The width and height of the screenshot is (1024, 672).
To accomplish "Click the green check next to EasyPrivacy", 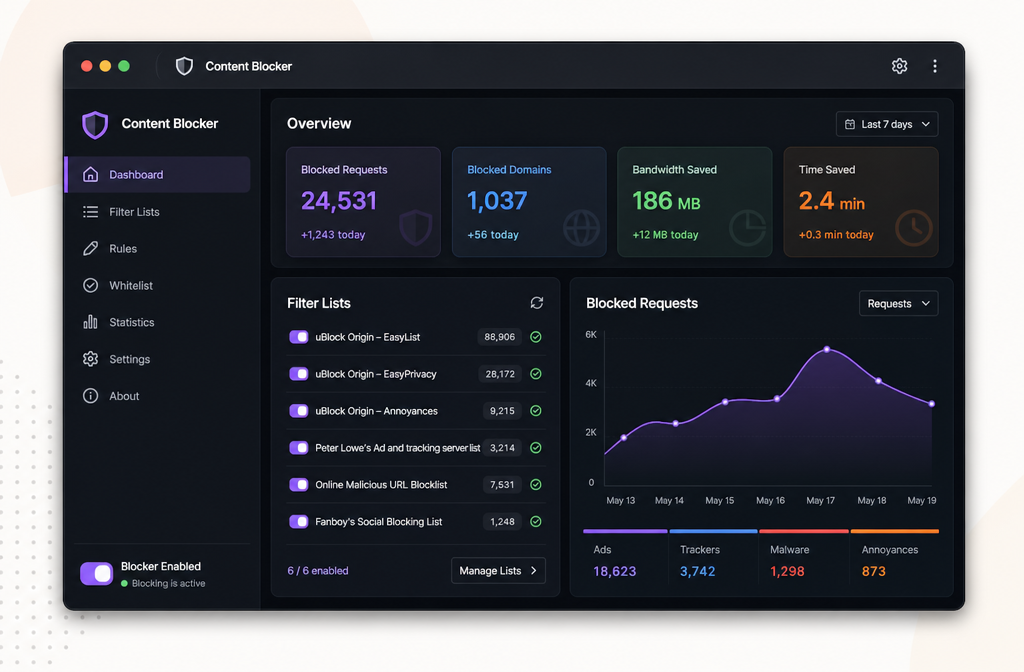I will point(536,374).
